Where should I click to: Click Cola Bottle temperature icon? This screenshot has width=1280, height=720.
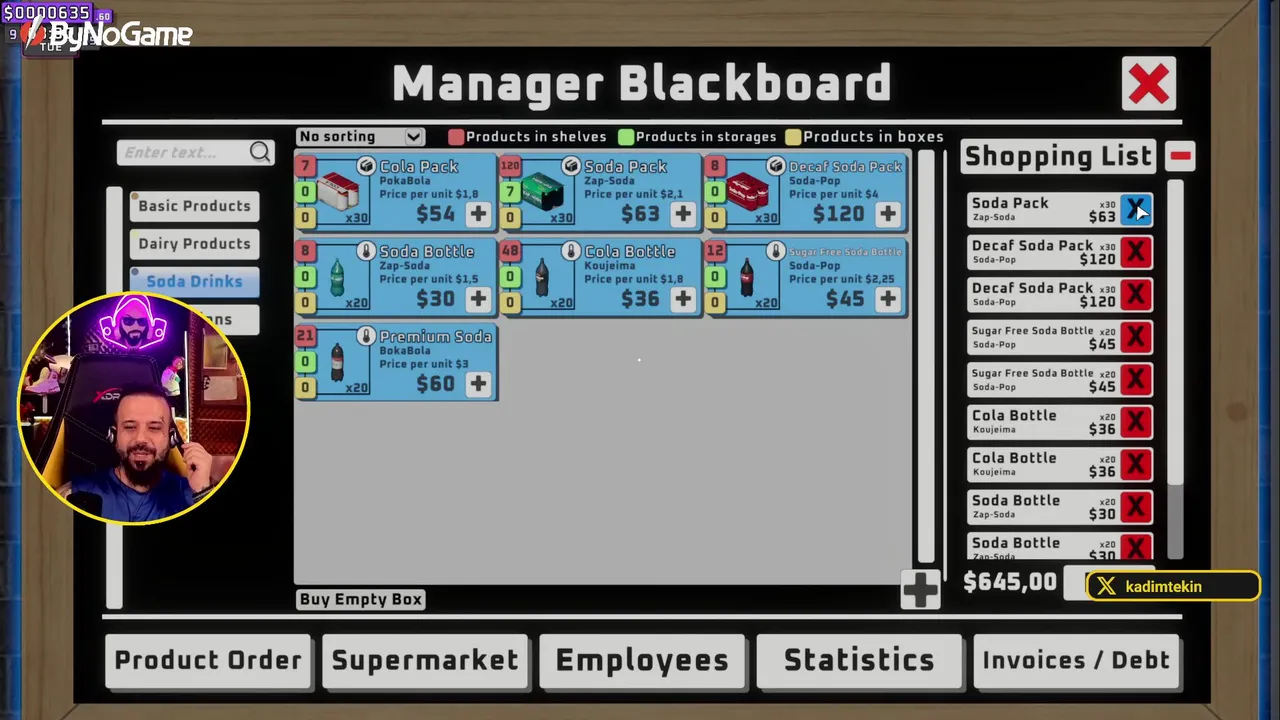pyautogui.click(x=571, y=251)
